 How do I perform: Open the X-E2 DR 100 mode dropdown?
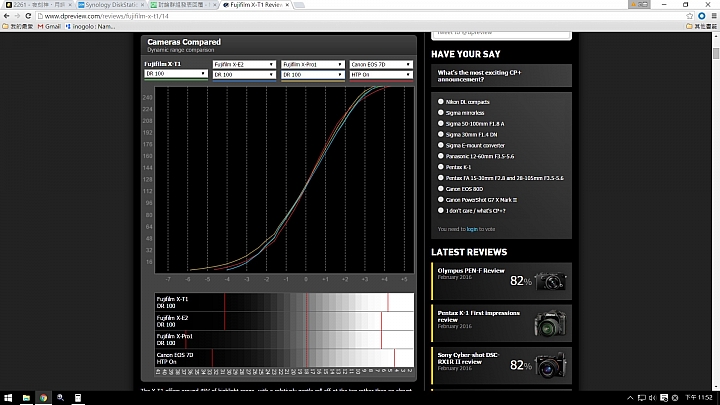(244, 74)
